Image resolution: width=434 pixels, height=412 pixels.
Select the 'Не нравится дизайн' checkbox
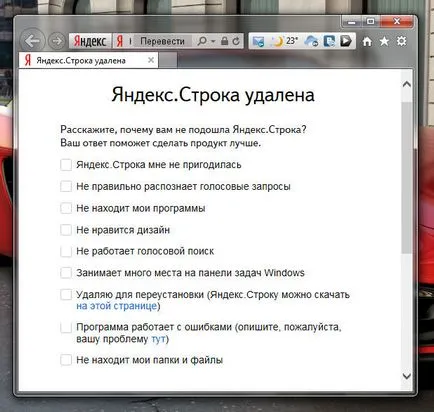pos(66,230)
